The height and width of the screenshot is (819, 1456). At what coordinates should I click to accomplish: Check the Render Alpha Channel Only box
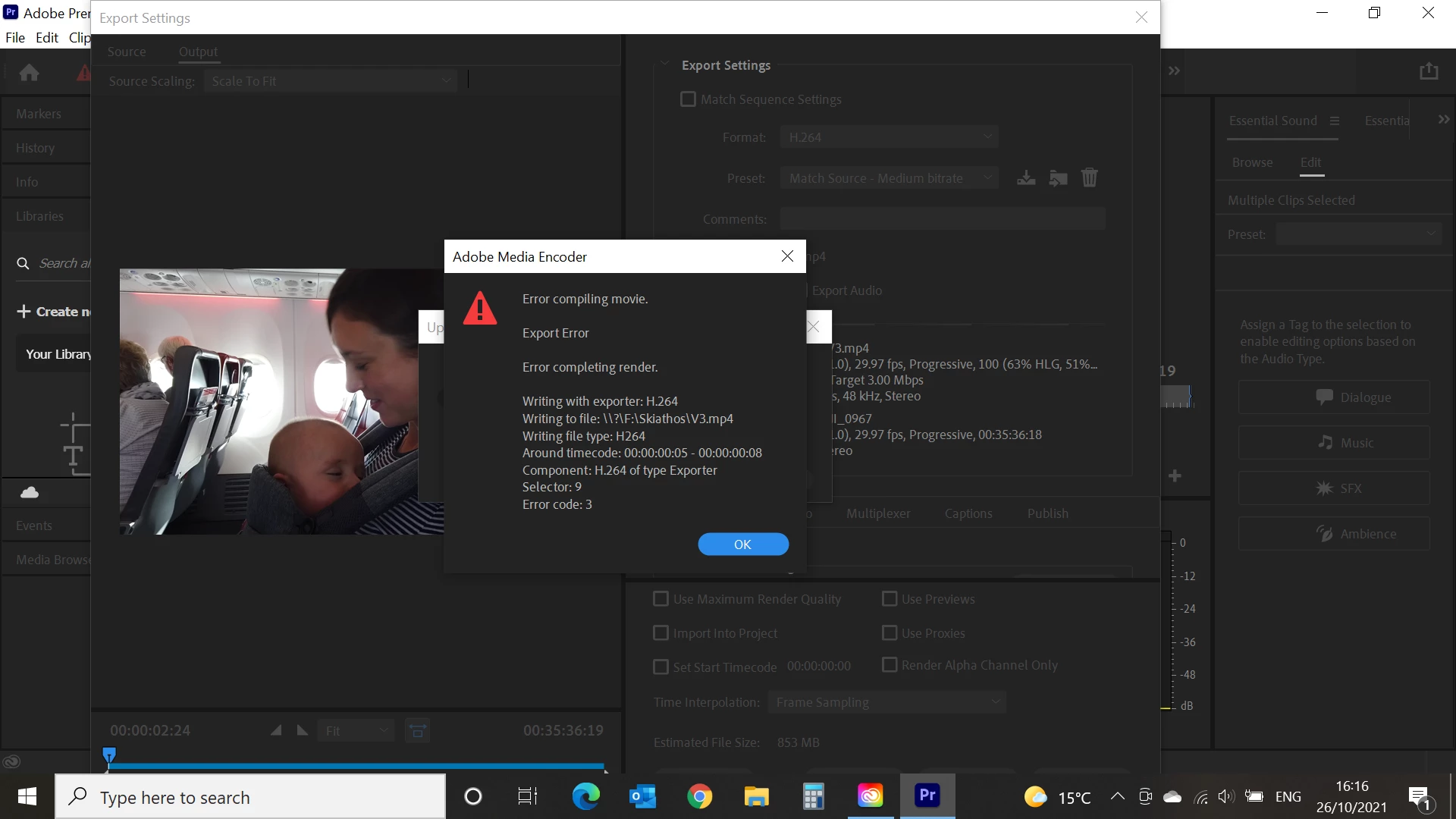[x=890, y=665]
